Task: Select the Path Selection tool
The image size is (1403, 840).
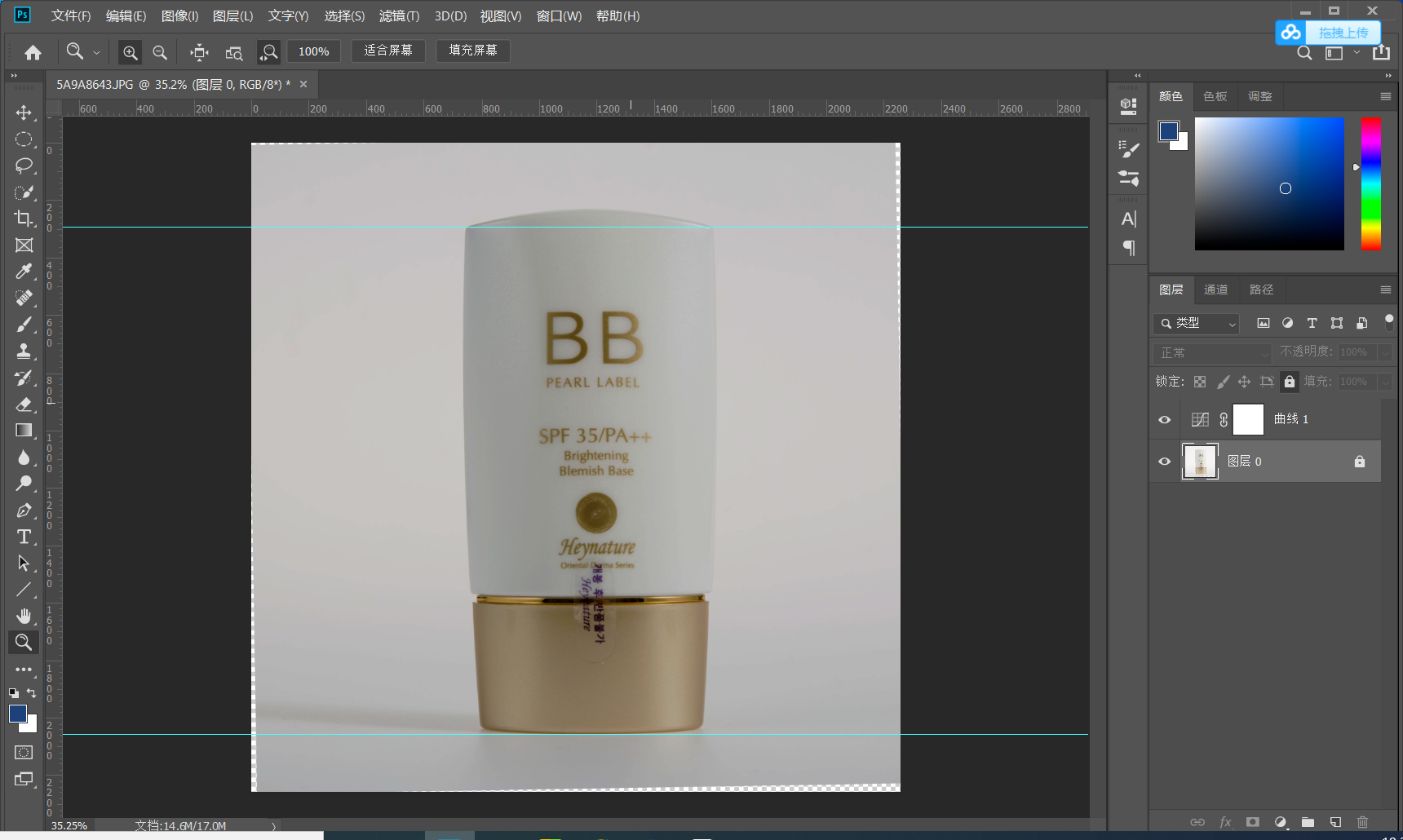Action: [24, 564]
